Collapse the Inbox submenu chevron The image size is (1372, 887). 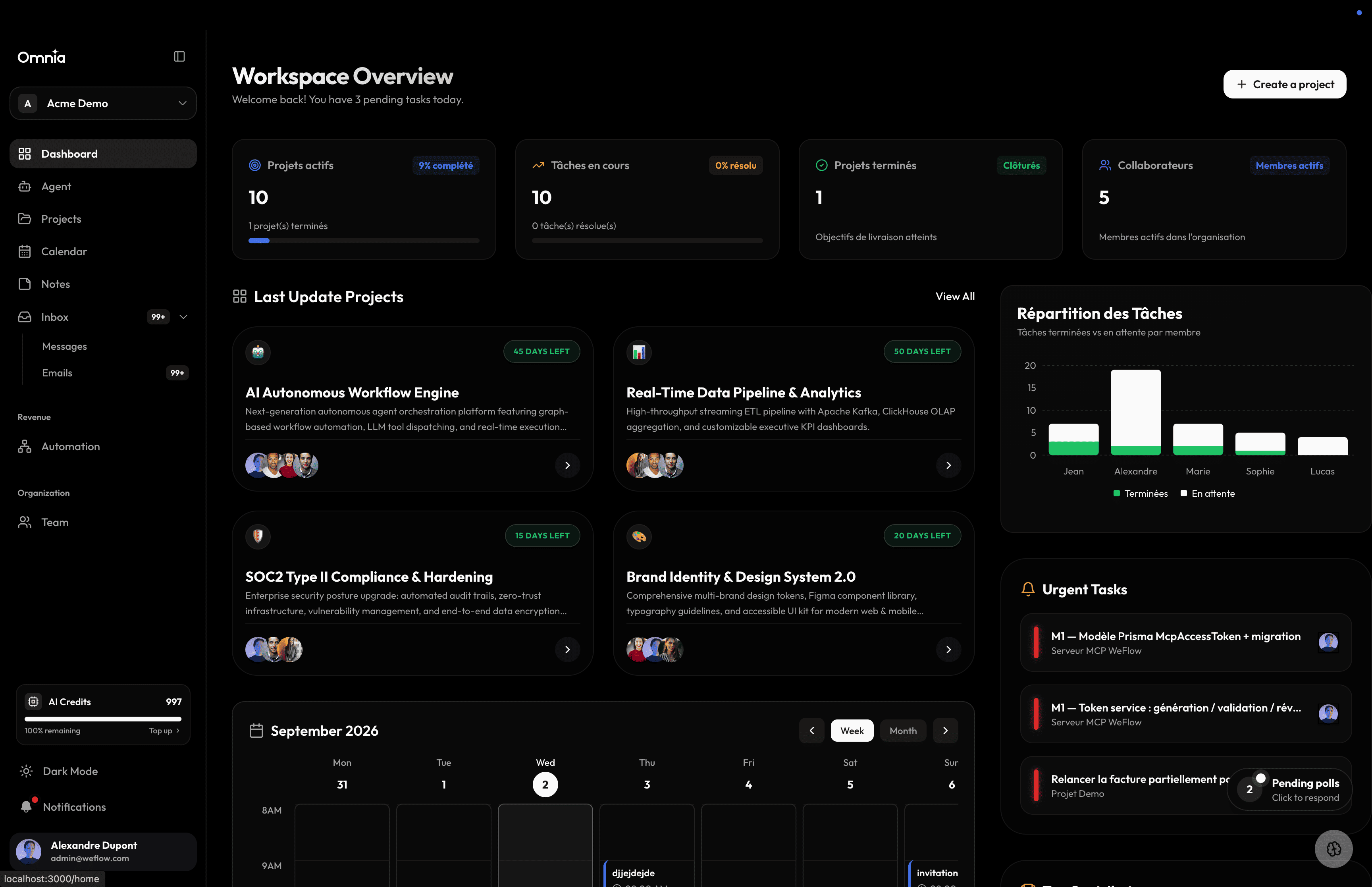(184, 317)
